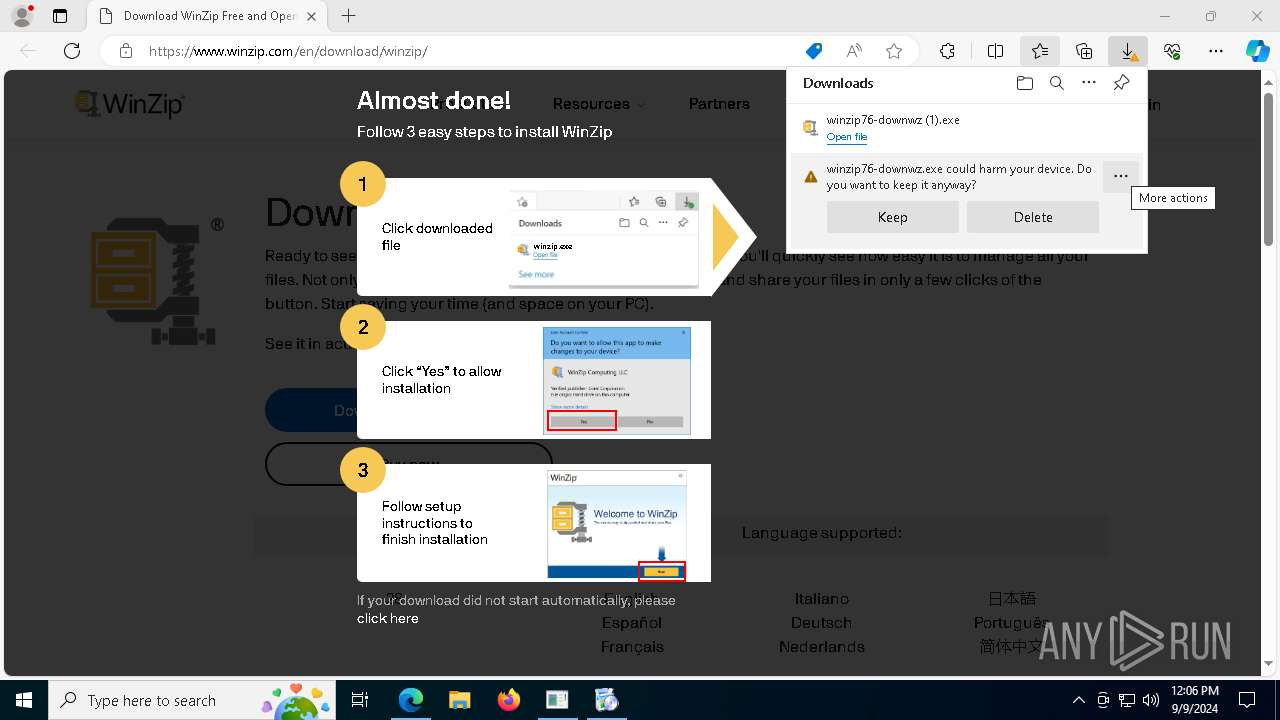
Task: Keep the flagged winzip76-downwz.exe file
Action: tap(893, 217)
